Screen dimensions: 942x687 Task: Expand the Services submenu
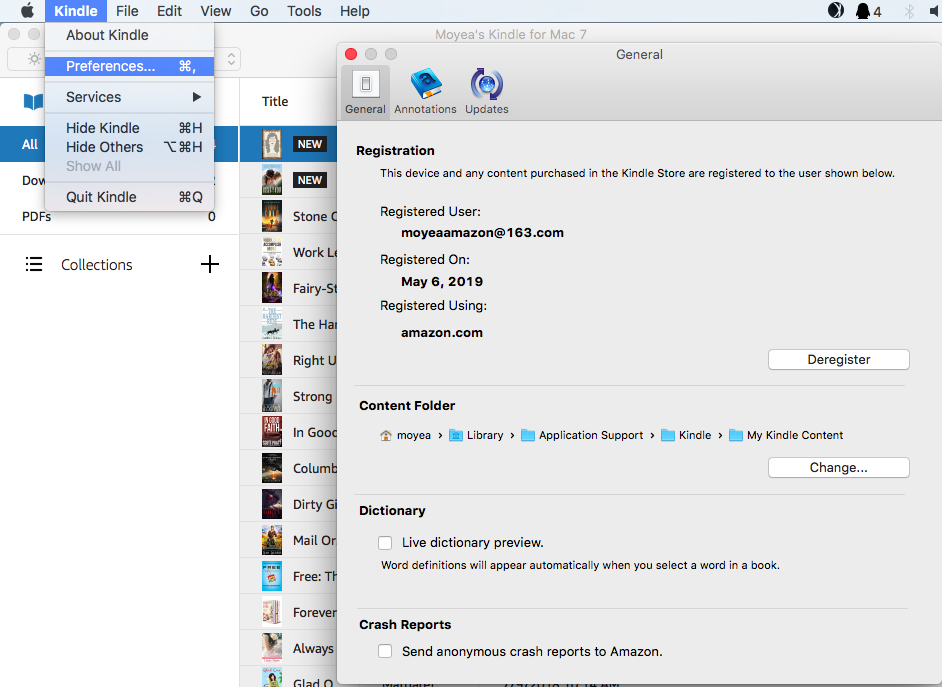click(130, 97)
